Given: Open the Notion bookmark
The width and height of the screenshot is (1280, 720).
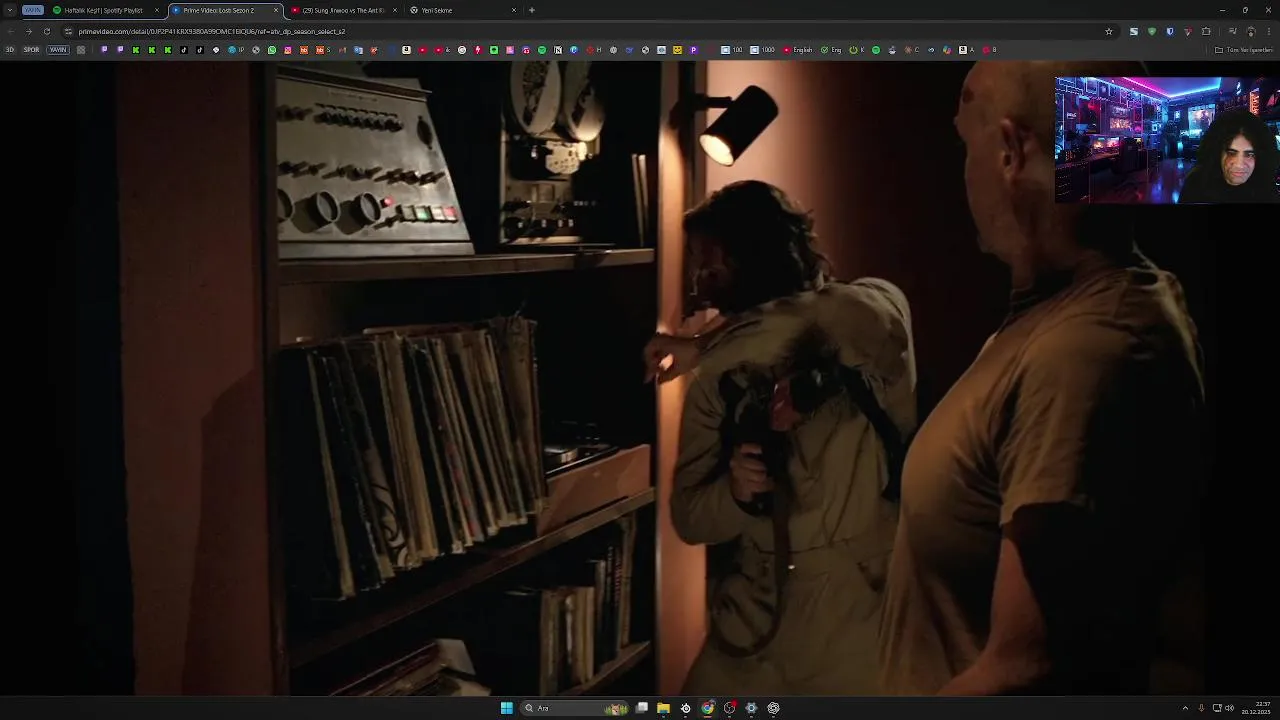Looking at the screenshot, I should coord(558,50).
